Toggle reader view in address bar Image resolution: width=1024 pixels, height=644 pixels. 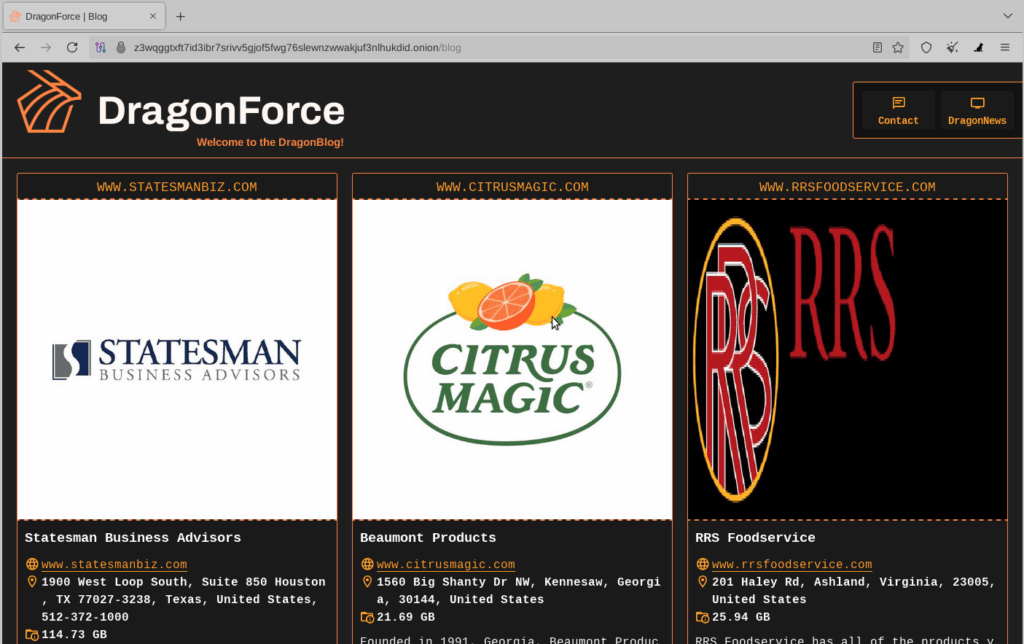click(x=877, y=48)
